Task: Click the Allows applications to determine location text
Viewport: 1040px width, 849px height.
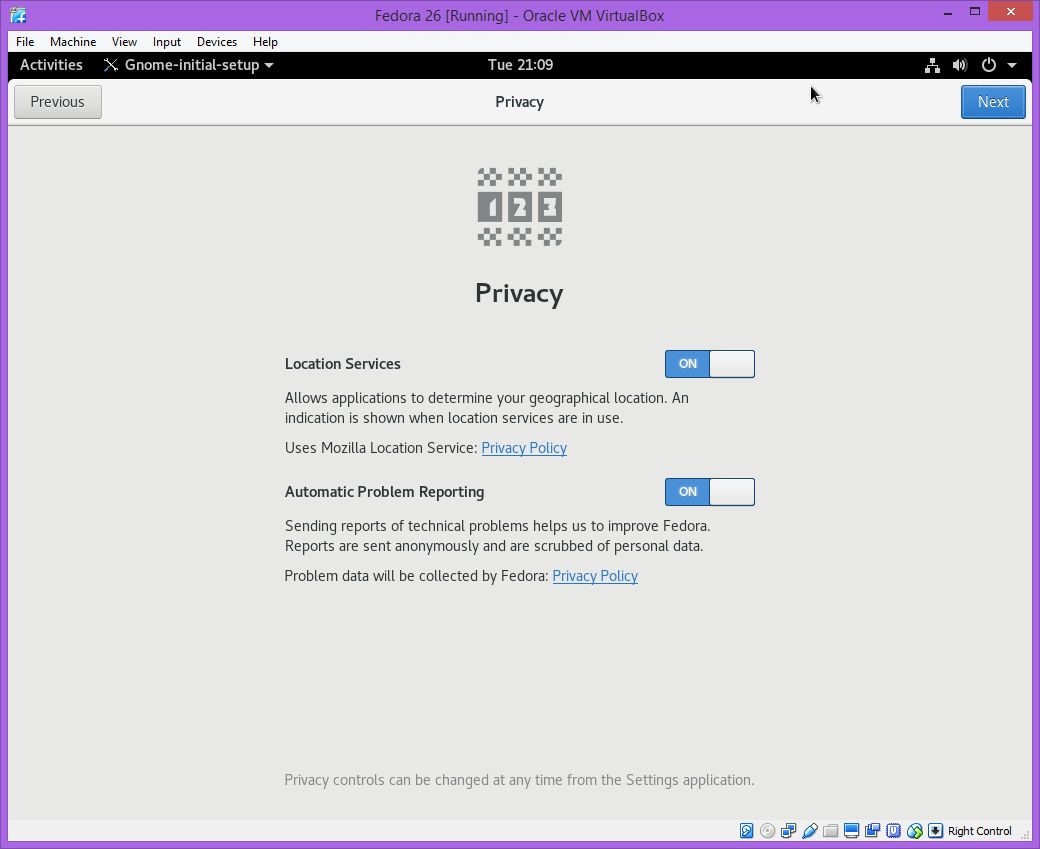Action: coord(487,408)
